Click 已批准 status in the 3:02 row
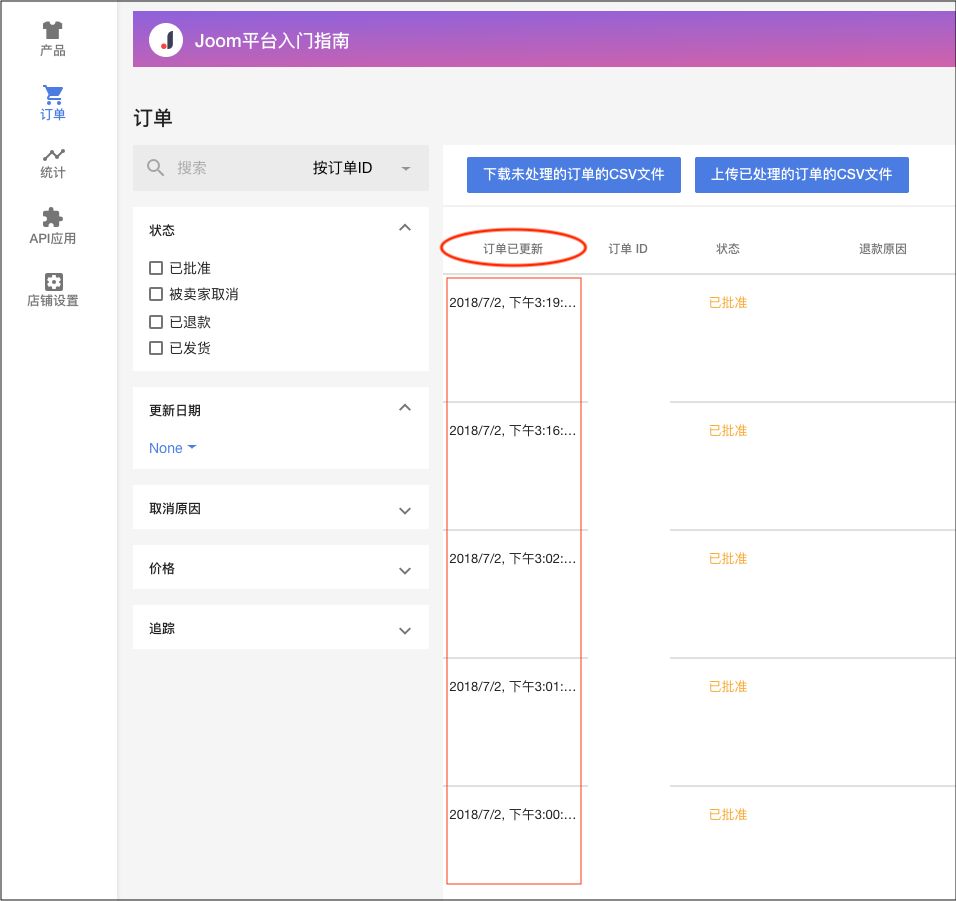The image size is (956, 901). pyautogui.click(x=728, y=558)
